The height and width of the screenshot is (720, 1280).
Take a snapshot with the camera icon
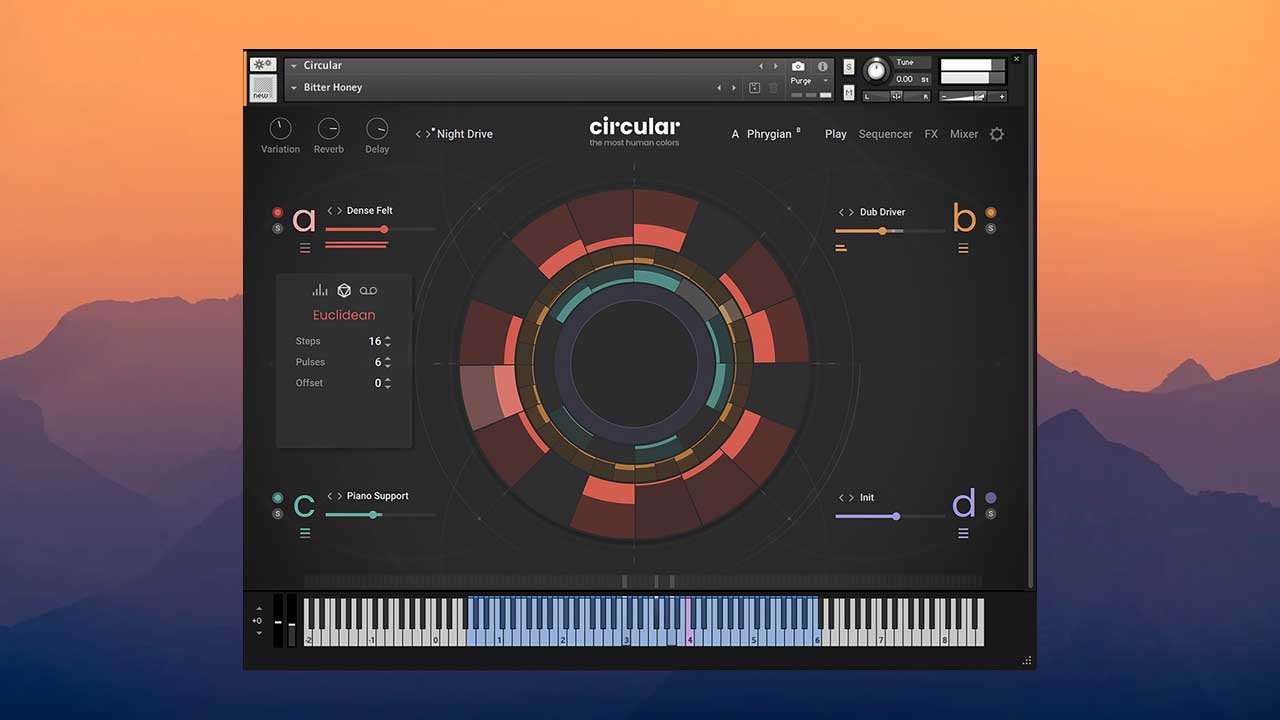click(798, 66)
